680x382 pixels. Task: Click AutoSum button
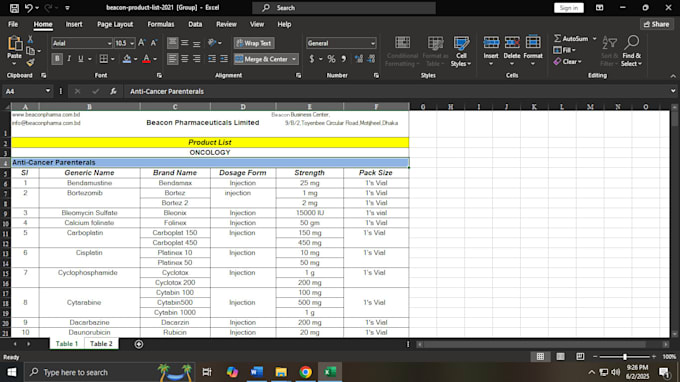[571, 39]
